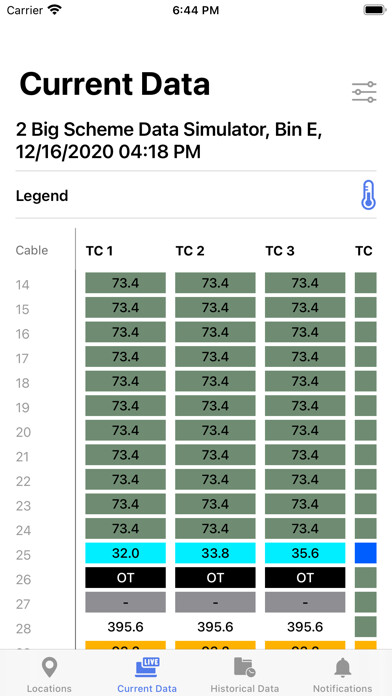392x696 pixels.
Task: Tap 33.8 reading under TC 2
Action: click(x=215, y=553)
